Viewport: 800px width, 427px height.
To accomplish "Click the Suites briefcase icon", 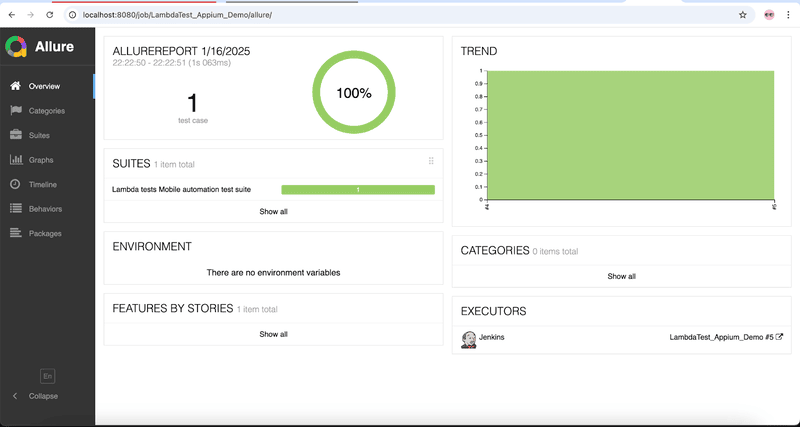I will click(16, 135).
